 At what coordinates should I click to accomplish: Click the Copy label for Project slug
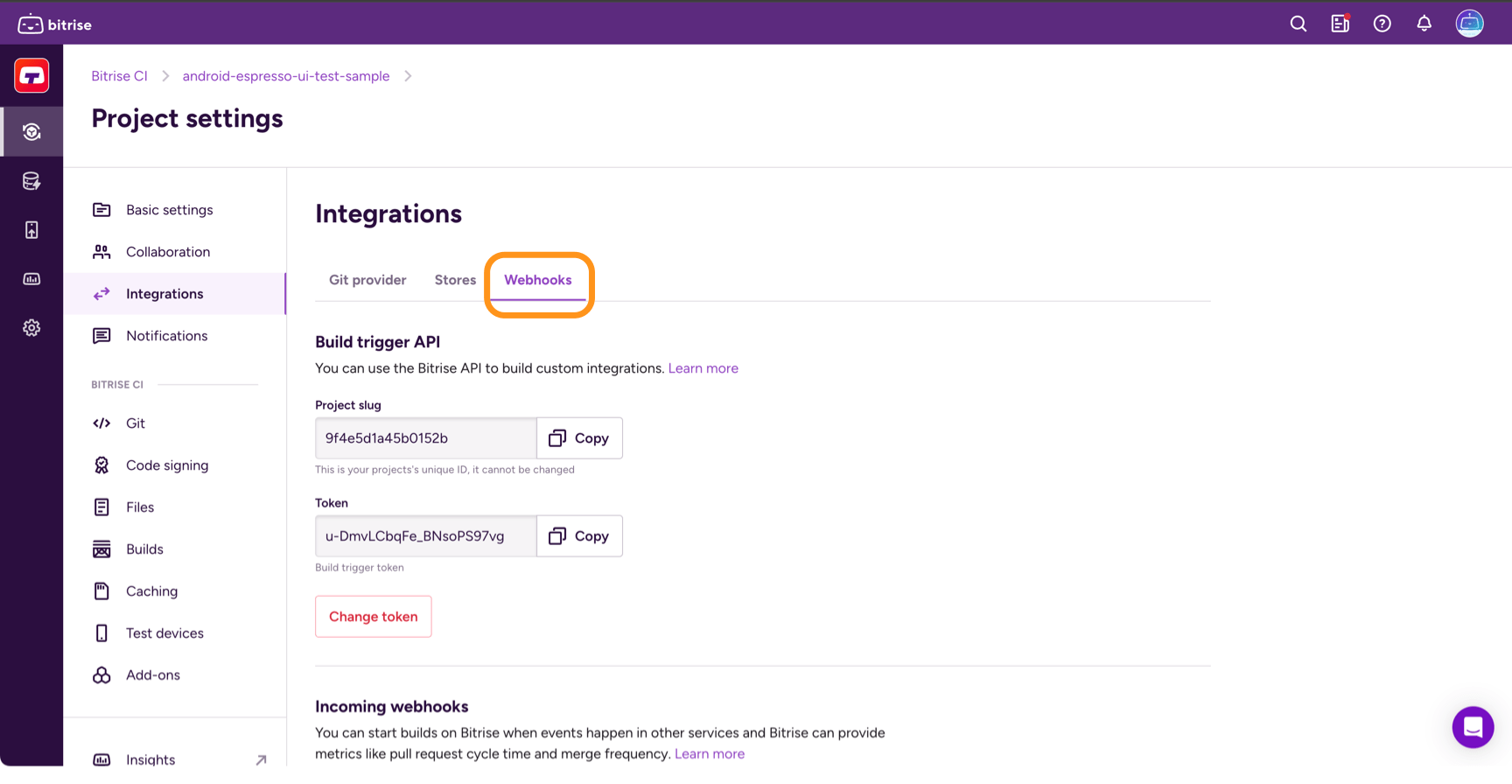pos(591,438)
